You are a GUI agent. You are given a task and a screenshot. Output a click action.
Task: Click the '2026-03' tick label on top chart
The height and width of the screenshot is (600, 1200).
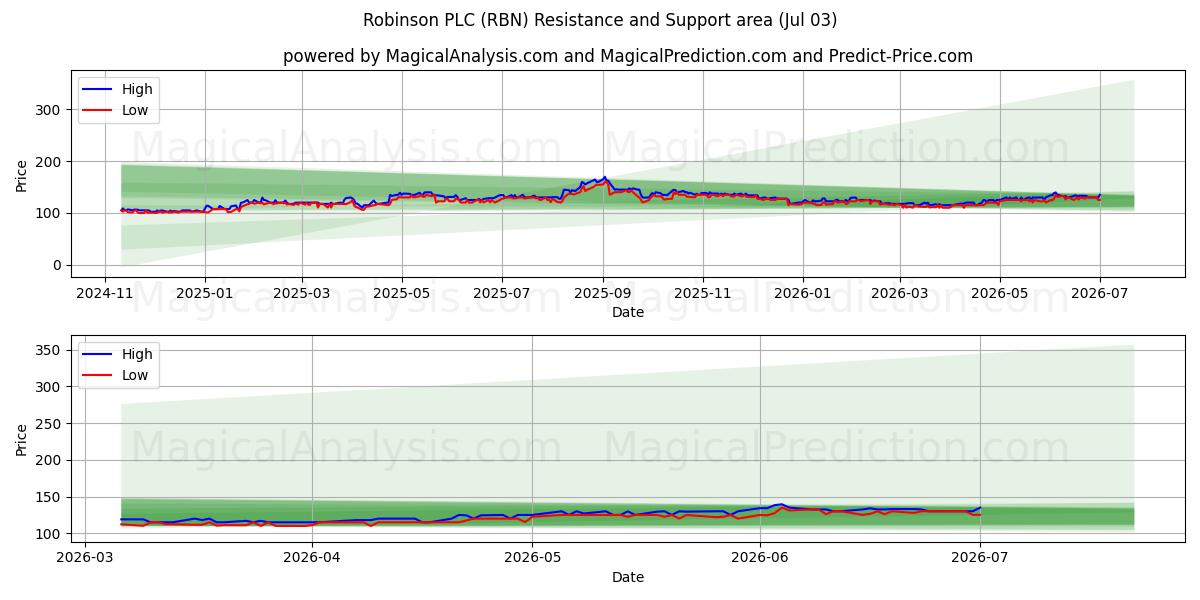[900, 294]
